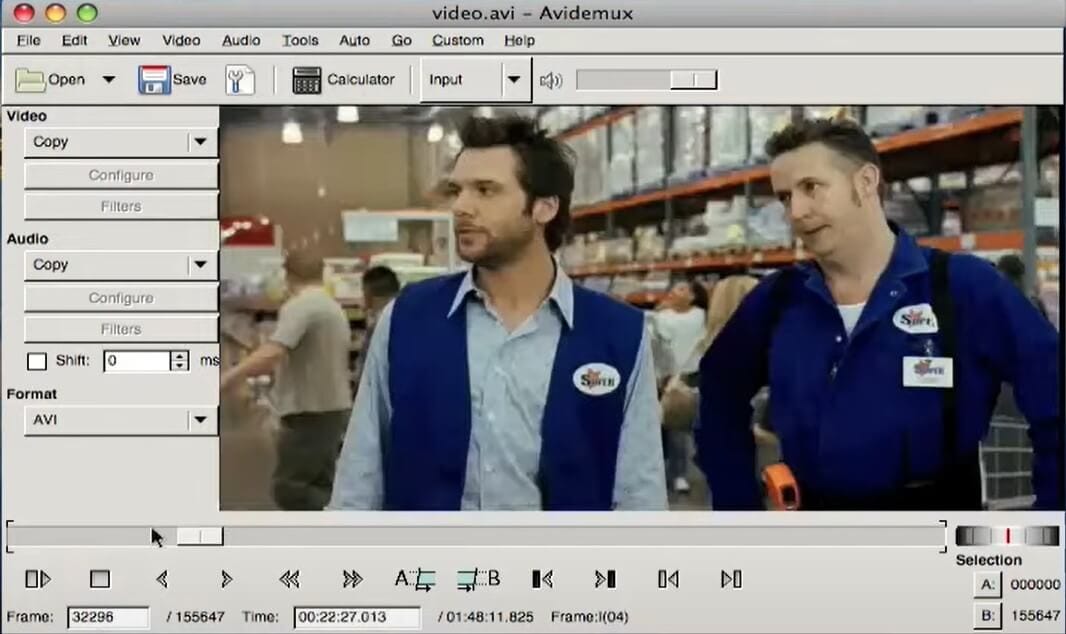The height and width of the screenshot is (634, 1066).
Task: Jump to previous keyframe
Action: [x=289, y=579]
